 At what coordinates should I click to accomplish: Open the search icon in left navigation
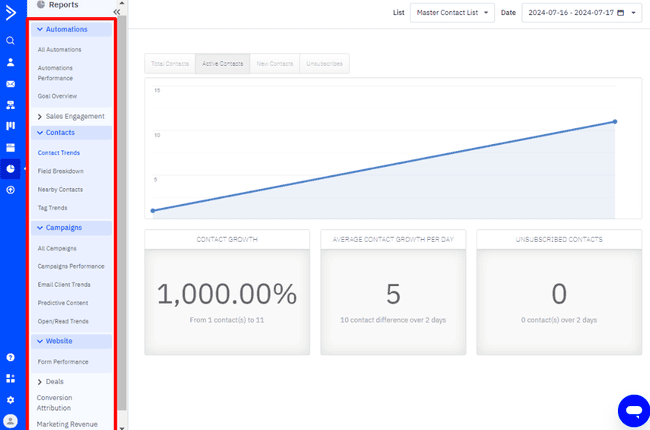tap(10, 41)
